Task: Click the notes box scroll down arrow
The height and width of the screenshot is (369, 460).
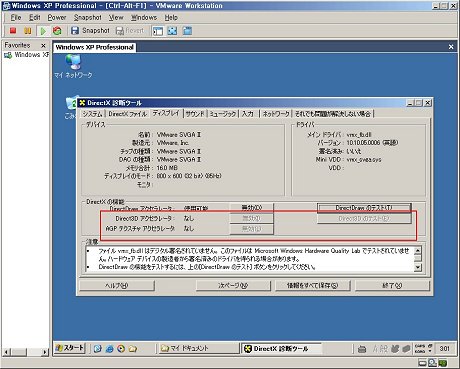Action: (x=418, y=267)
